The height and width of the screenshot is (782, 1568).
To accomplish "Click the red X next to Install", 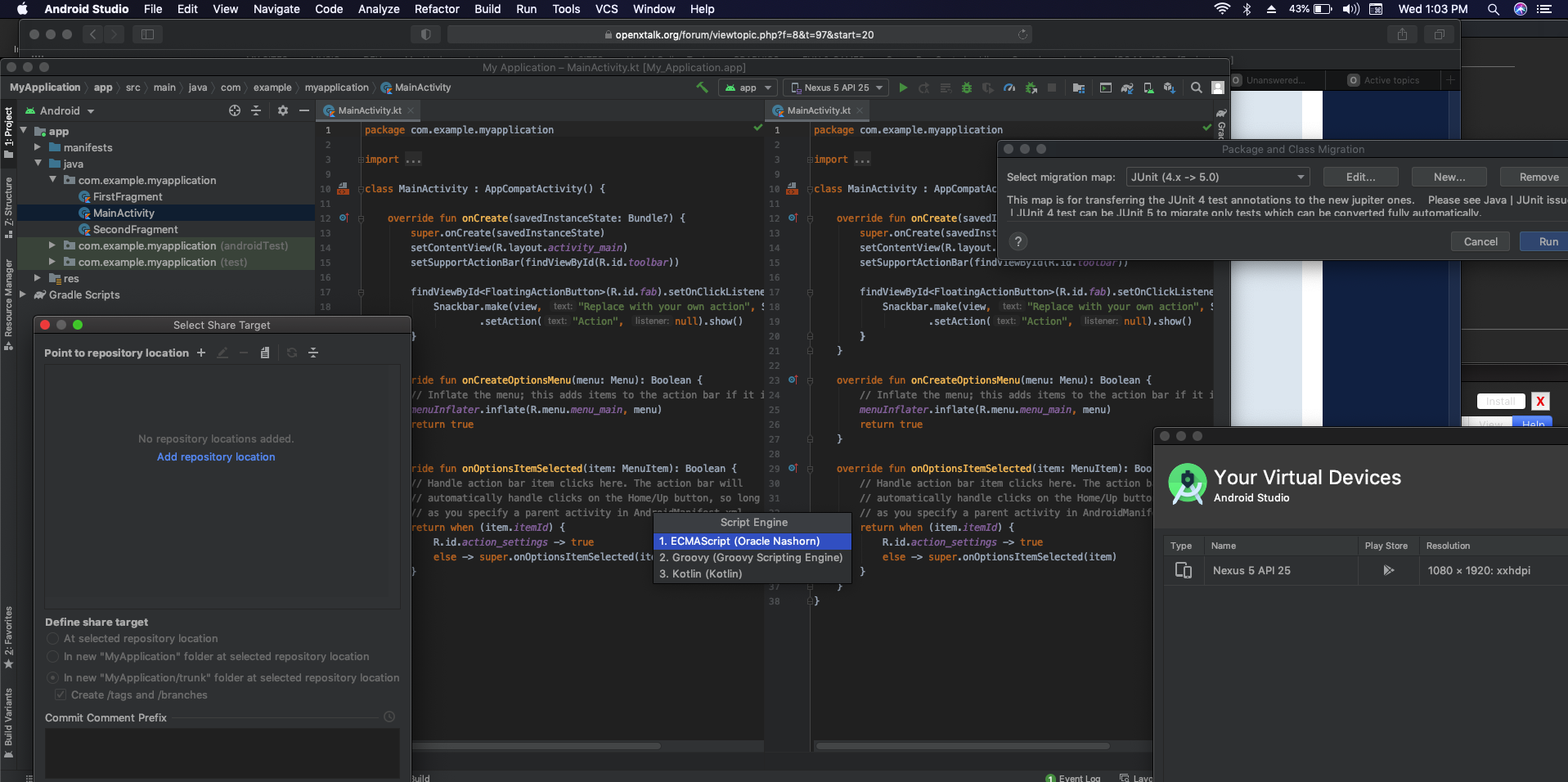I will 1540,401.
